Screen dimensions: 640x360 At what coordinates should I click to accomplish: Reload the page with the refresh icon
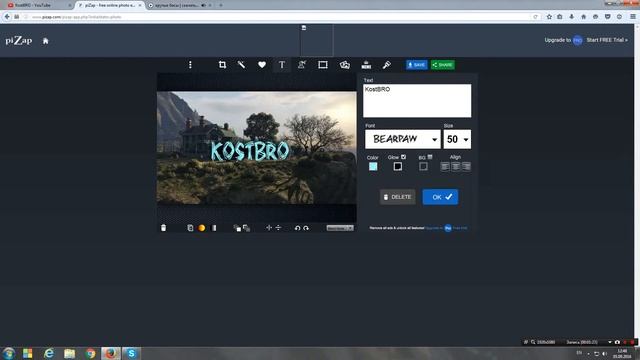[535, 17]
